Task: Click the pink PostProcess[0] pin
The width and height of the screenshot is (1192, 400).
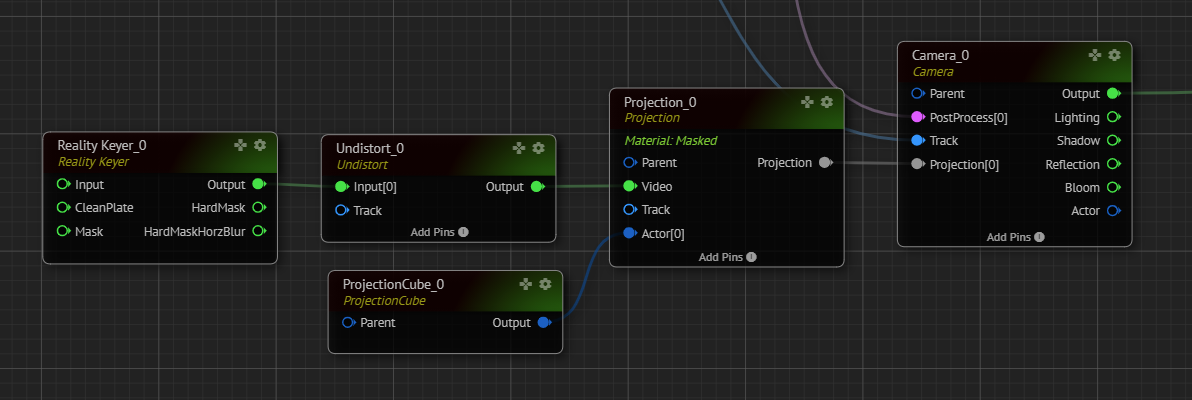Action: [x=918, y=117]
